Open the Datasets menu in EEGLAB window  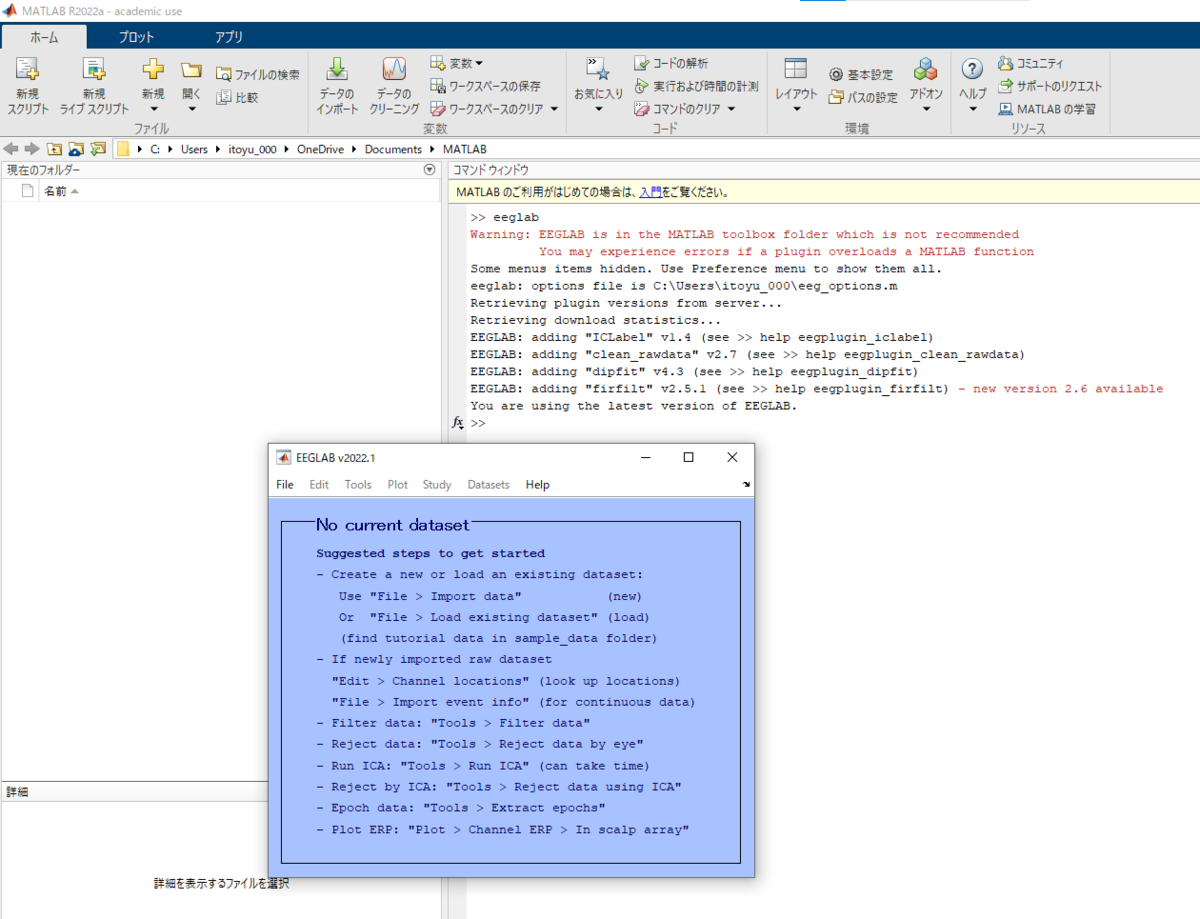click(489, 485)
